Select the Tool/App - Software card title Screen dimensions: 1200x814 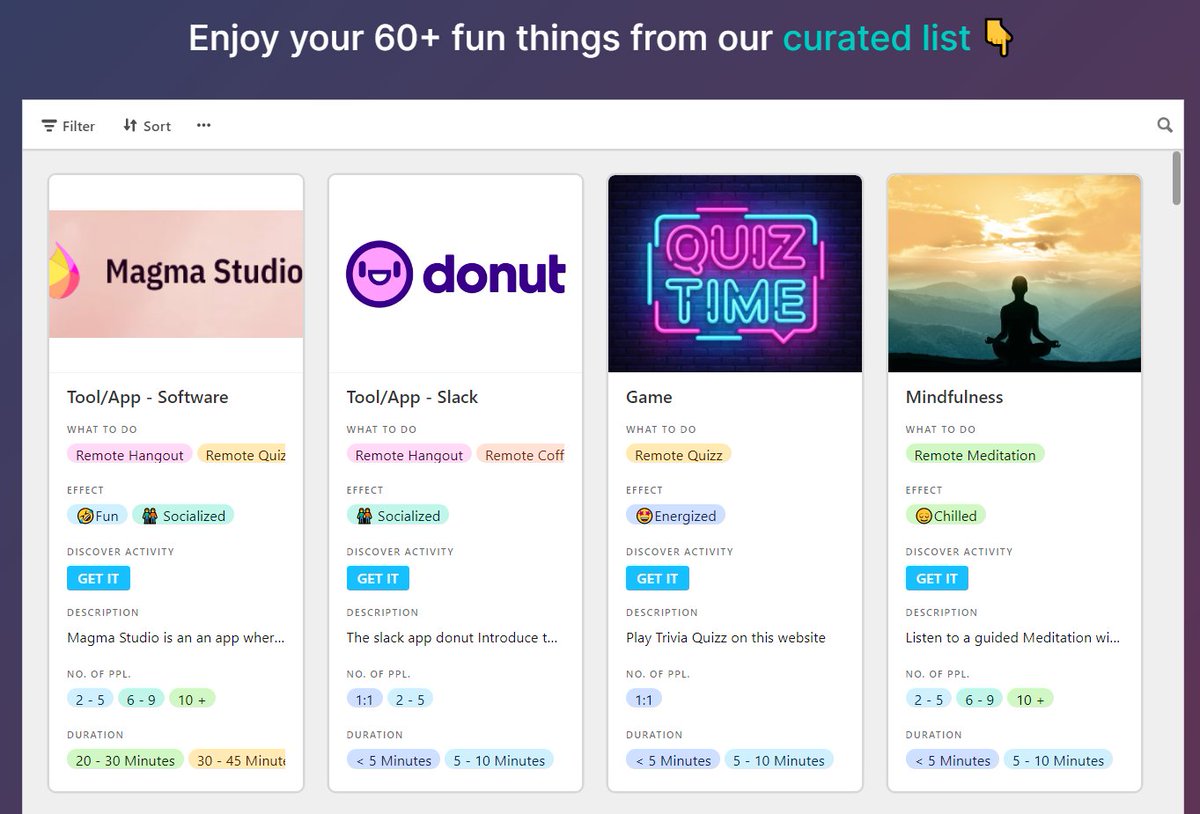tap(148, 397)
